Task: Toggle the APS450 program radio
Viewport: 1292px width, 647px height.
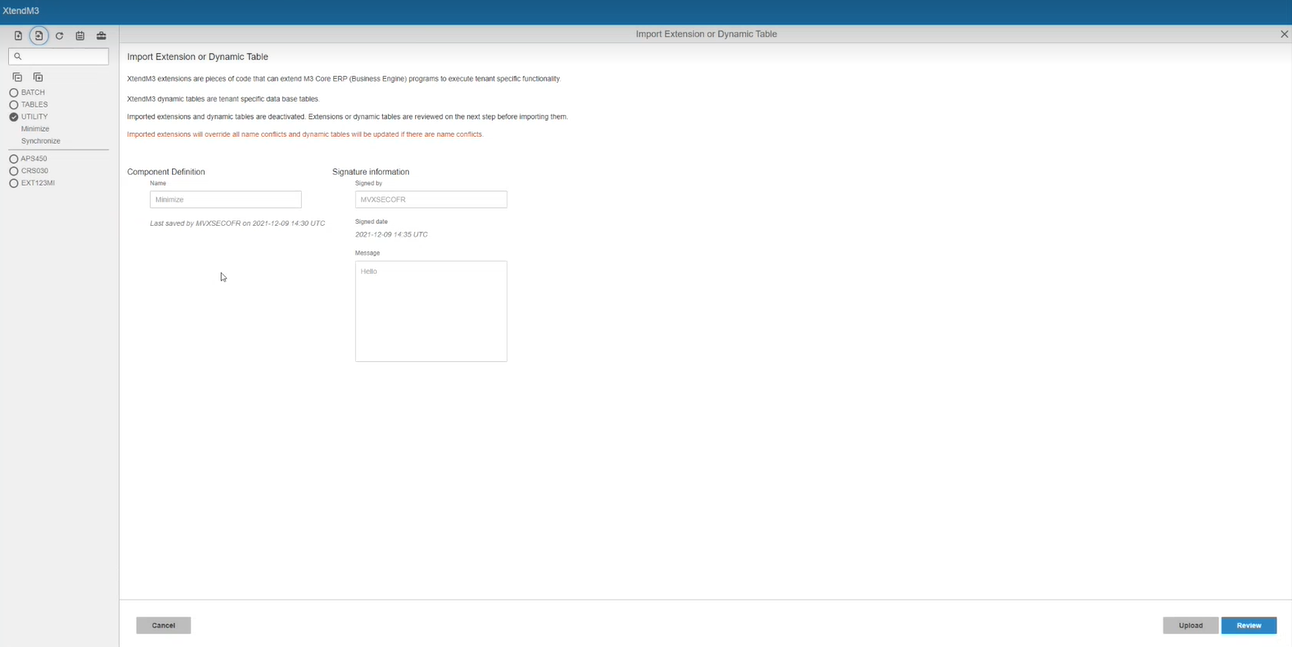Action: (x=14, y=159)
